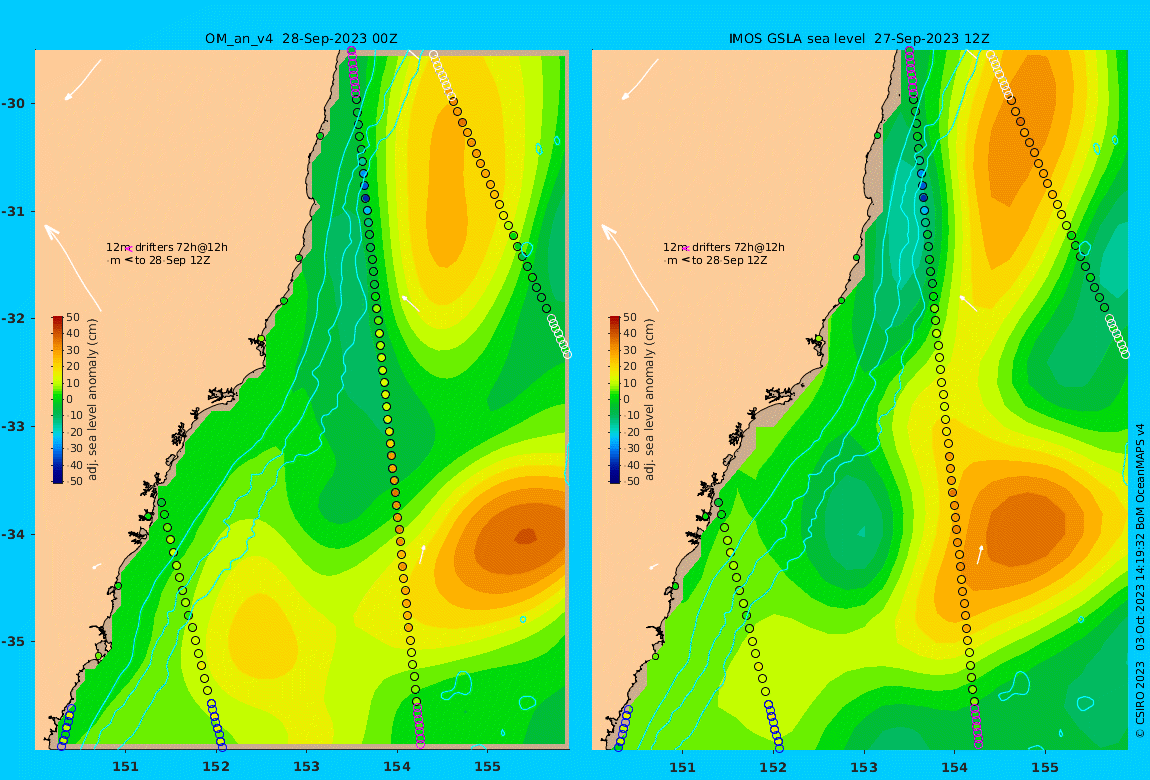
Task: Click the 152 longitude label under the left map
Action: click(x=216, y=767)
